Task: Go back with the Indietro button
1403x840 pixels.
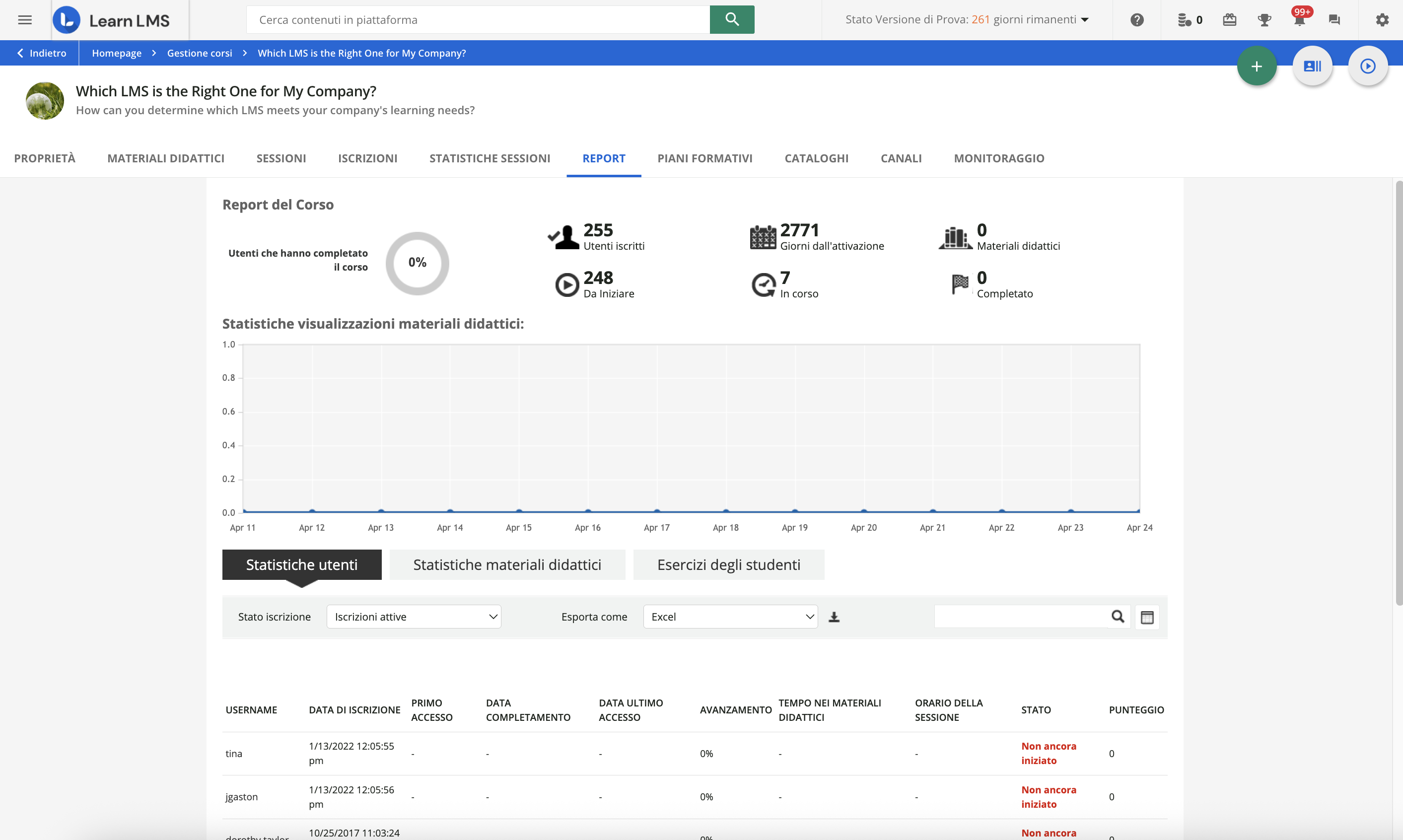Action: (41, 53)
